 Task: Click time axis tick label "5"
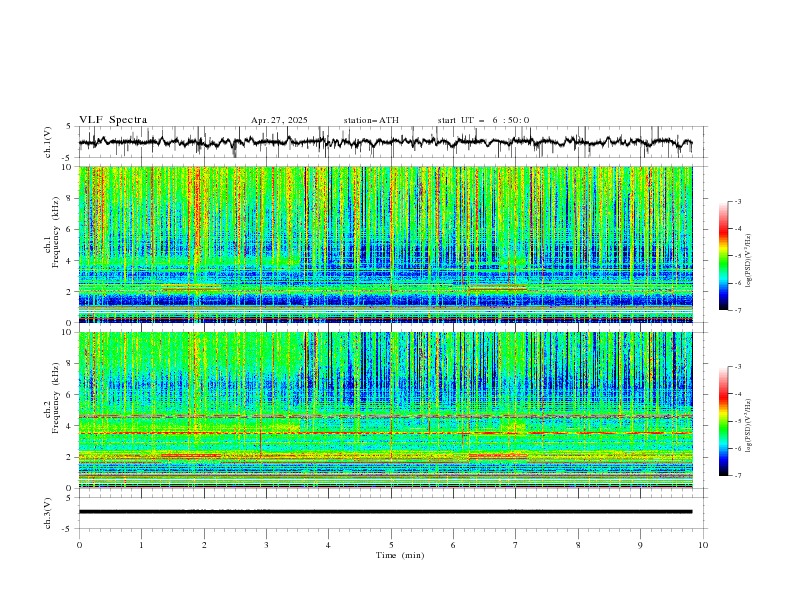pyautogui.click(x=391, y=545)
